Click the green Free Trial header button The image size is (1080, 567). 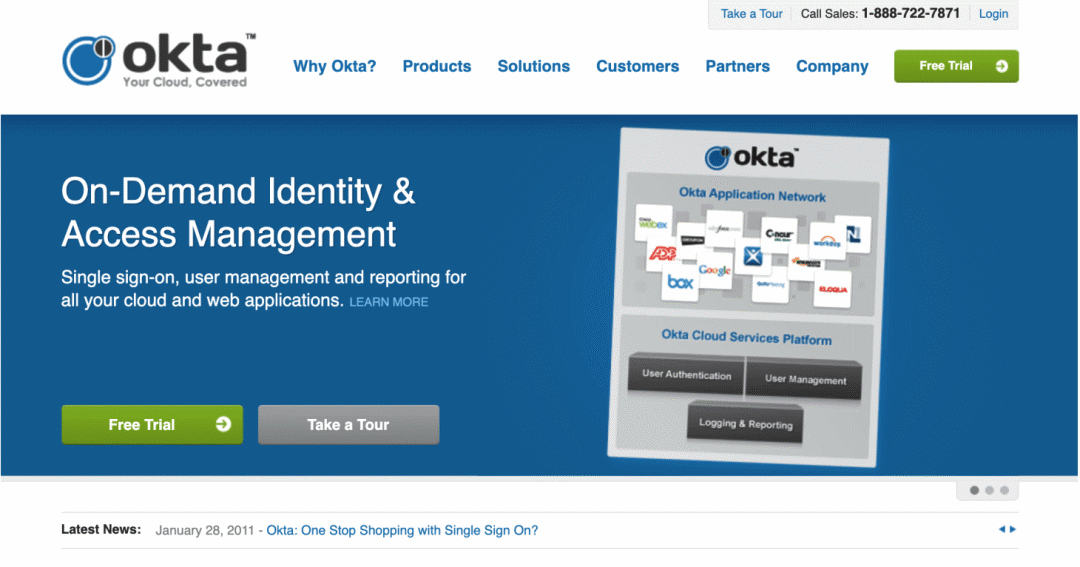(956, 66)
